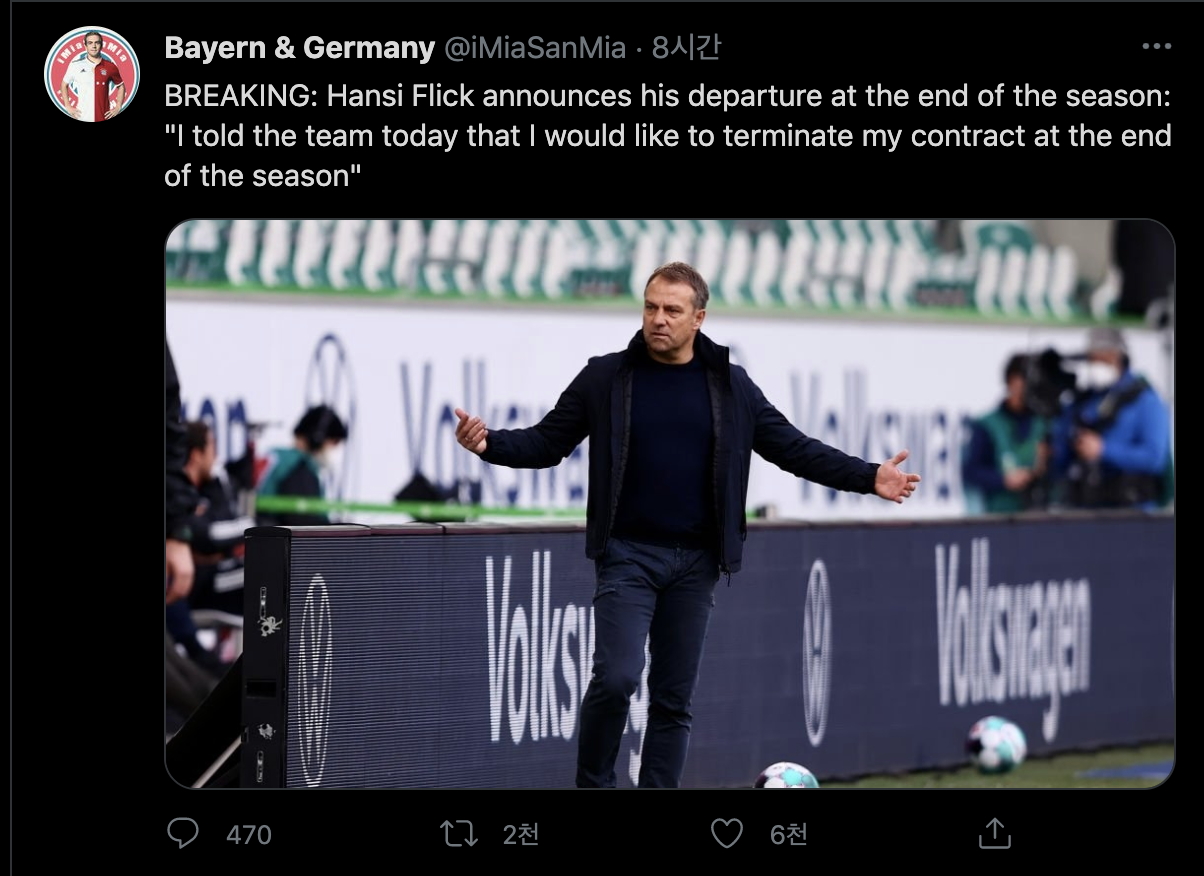Click the reply speech bubble icon
This screenshot has height=876, width=1204.
(x=182, y=833)
